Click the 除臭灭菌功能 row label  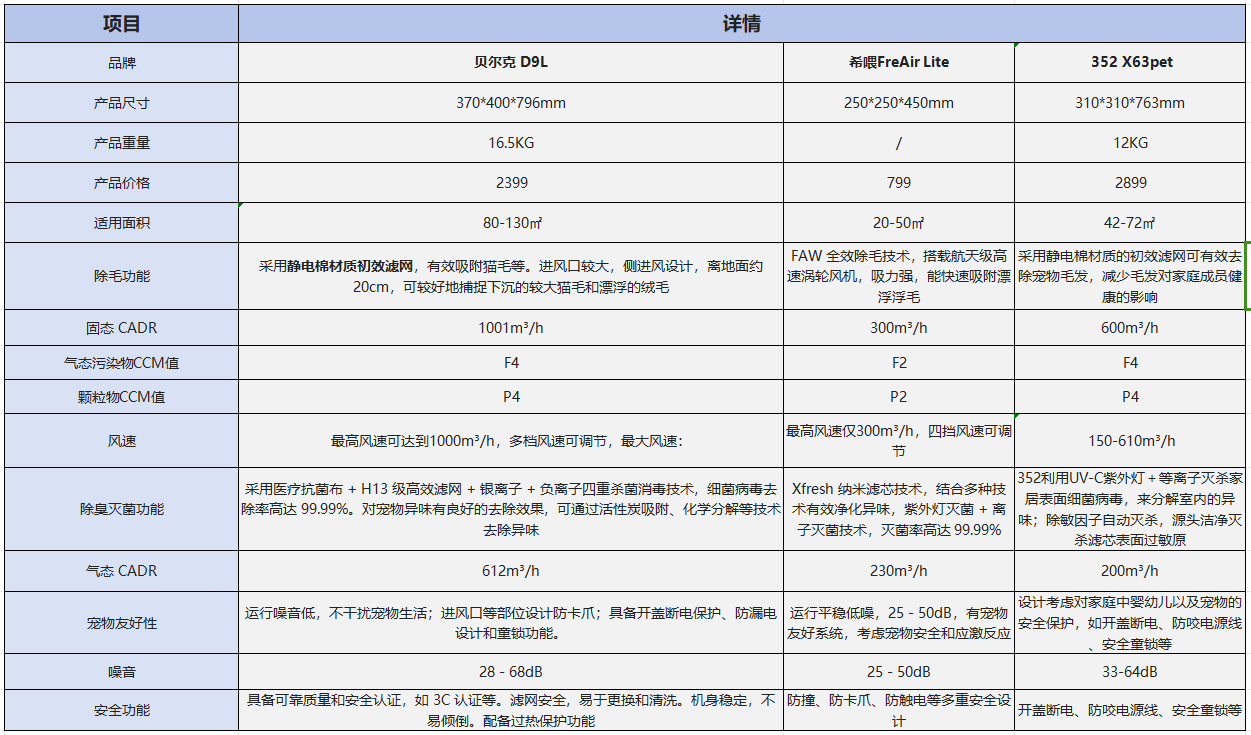[121, 509]
